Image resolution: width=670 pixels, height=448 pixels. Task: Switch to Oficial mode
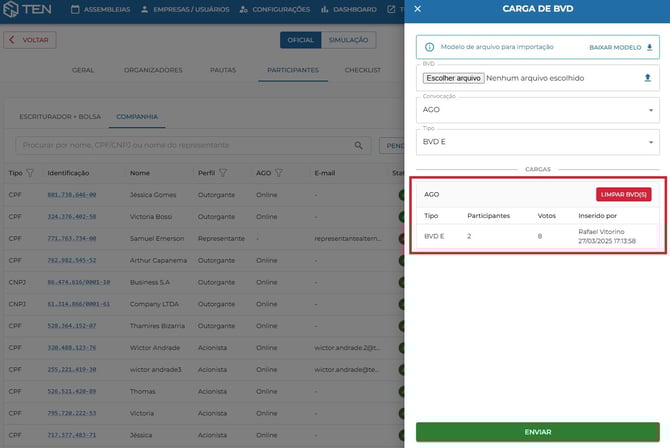300,41
